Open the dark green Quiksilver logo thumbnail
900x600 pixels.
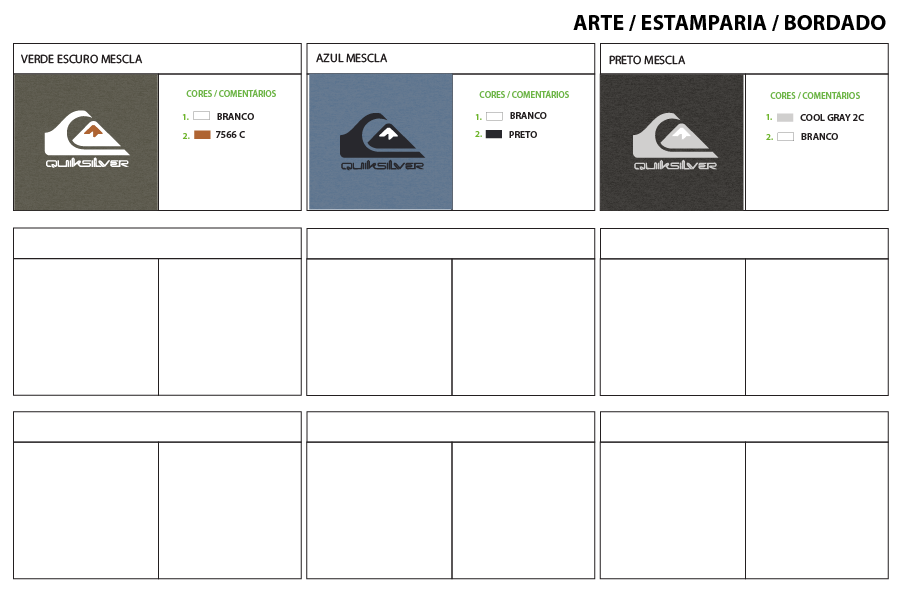coord(86,142)
